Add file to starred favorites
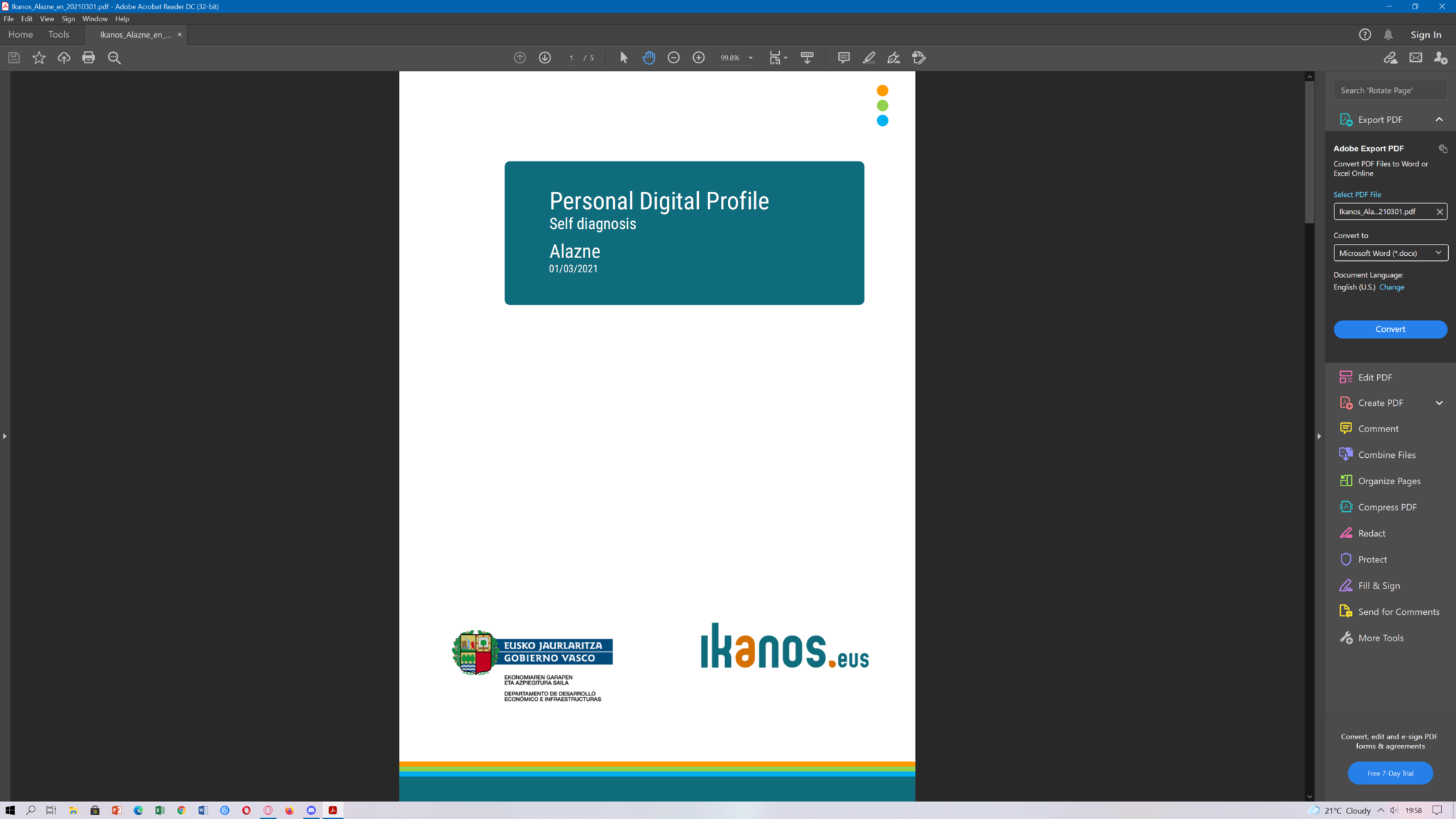1456x819 pixels. (39, 58)
